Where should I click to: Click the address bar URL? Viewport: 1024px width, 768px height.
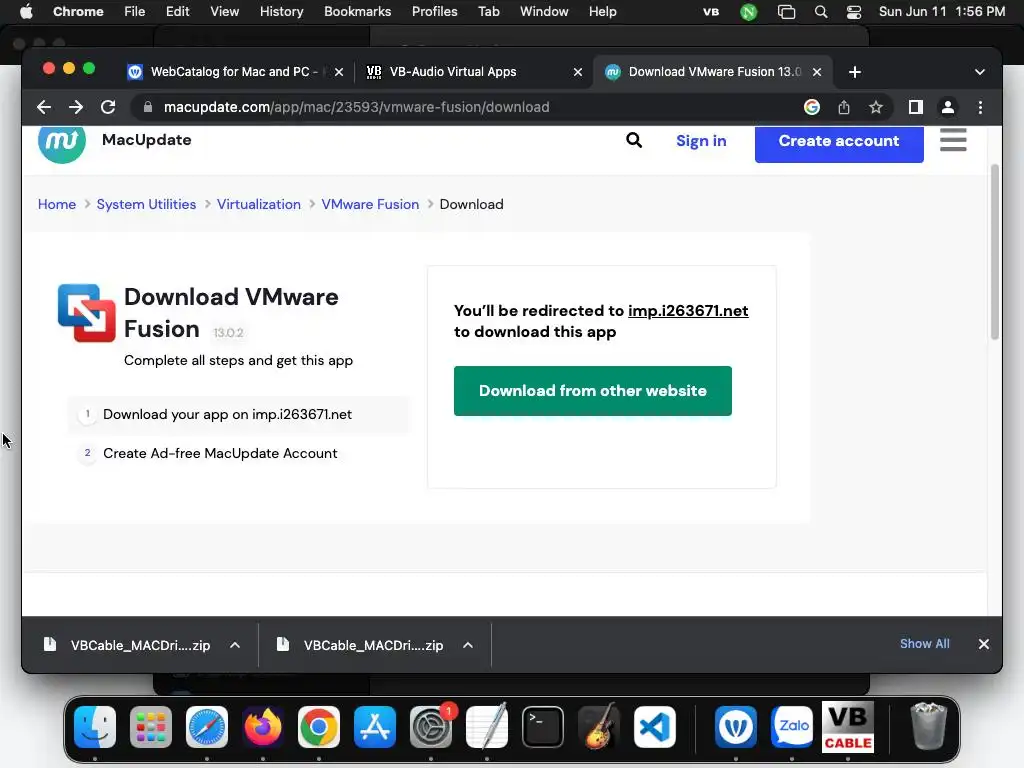click(x=357, y=107)
